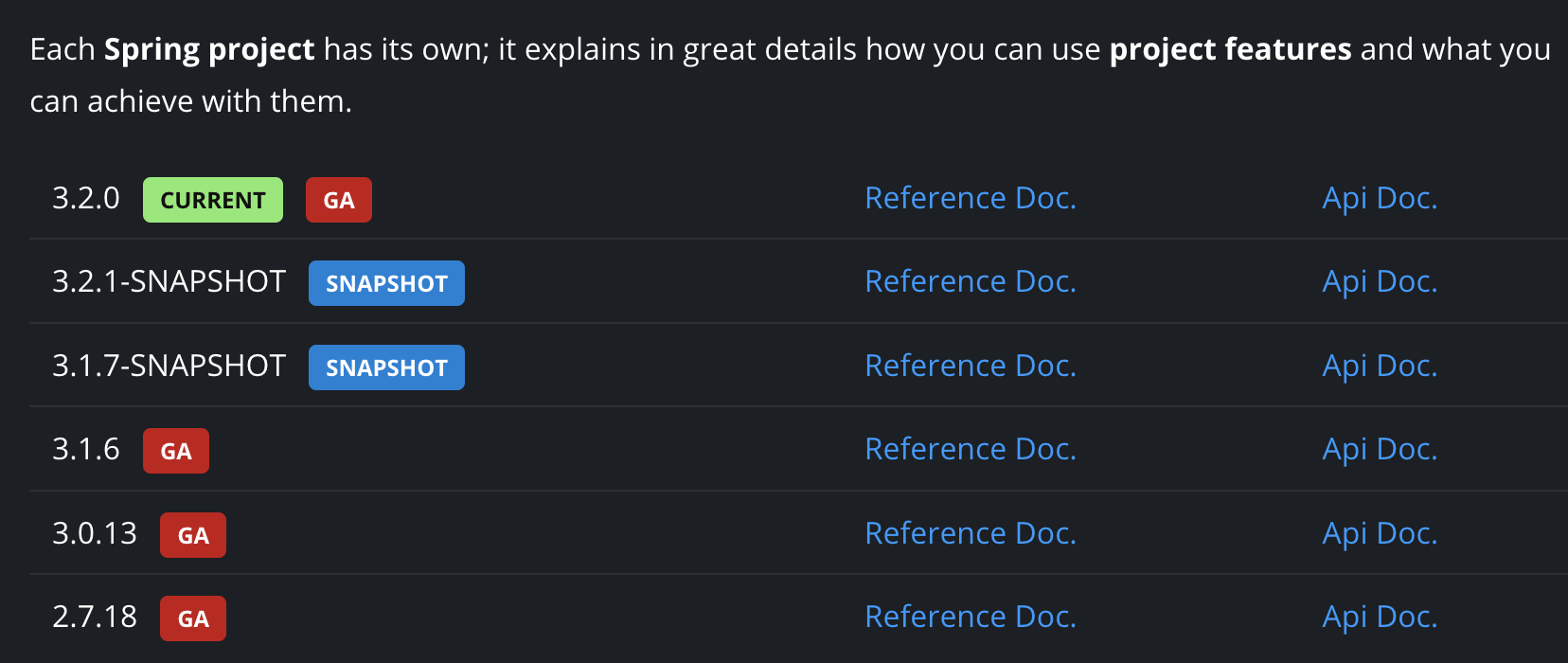Click the GA badge beside 3.2.0

click(339, 200)
